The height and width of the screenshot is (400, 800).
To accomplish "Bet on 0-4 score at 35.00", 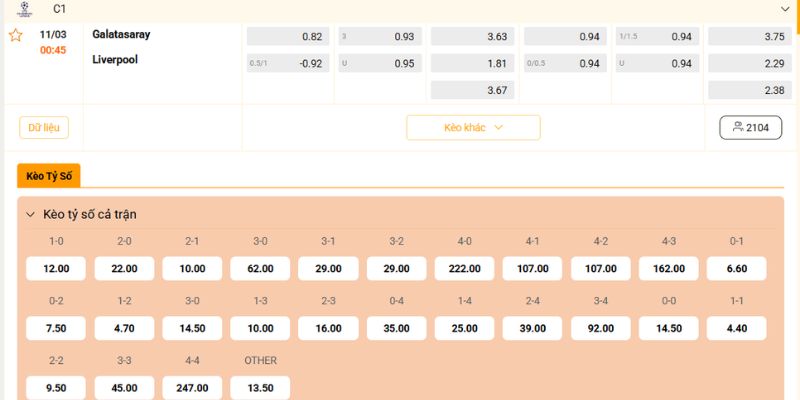I will click(396, 328).
